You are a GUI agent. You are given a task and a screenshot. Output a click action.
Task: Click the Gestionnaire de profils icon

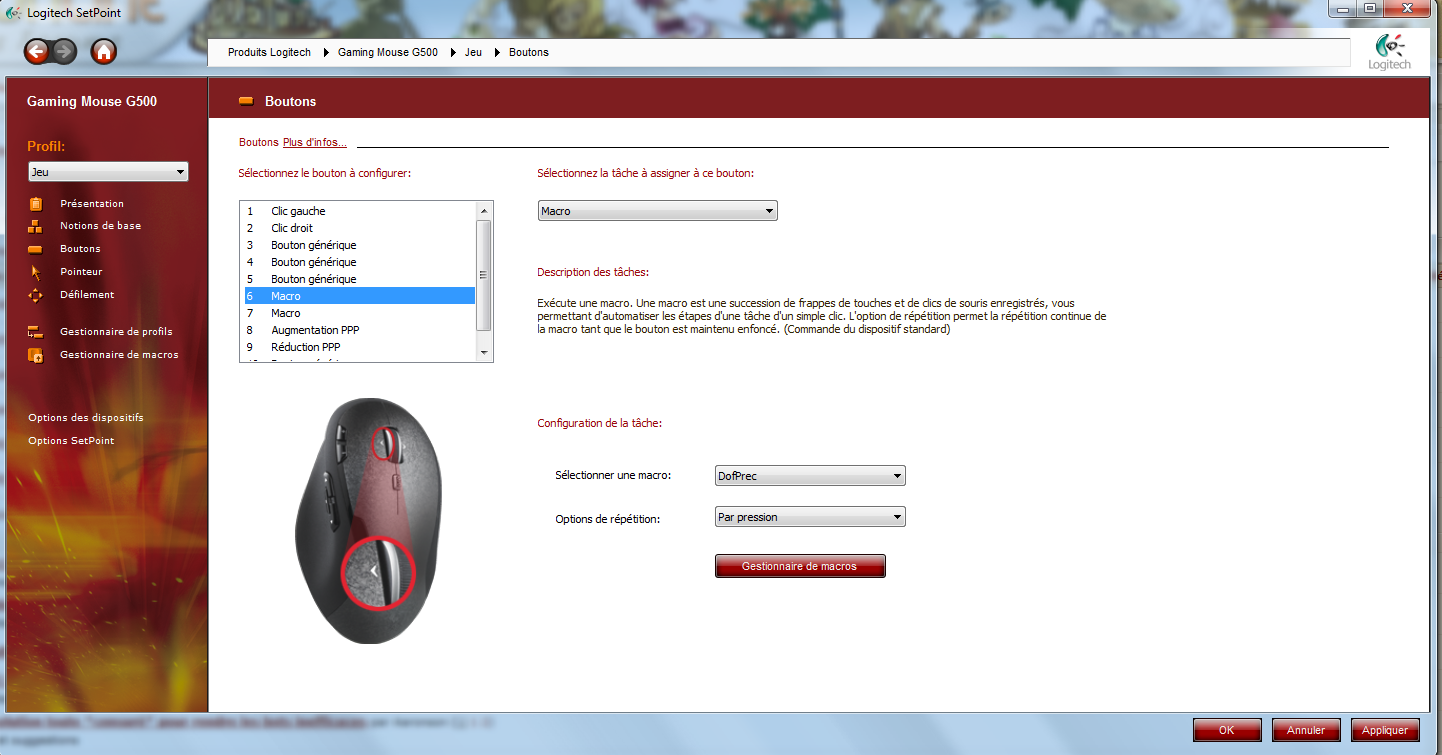[x=36, y=332]
